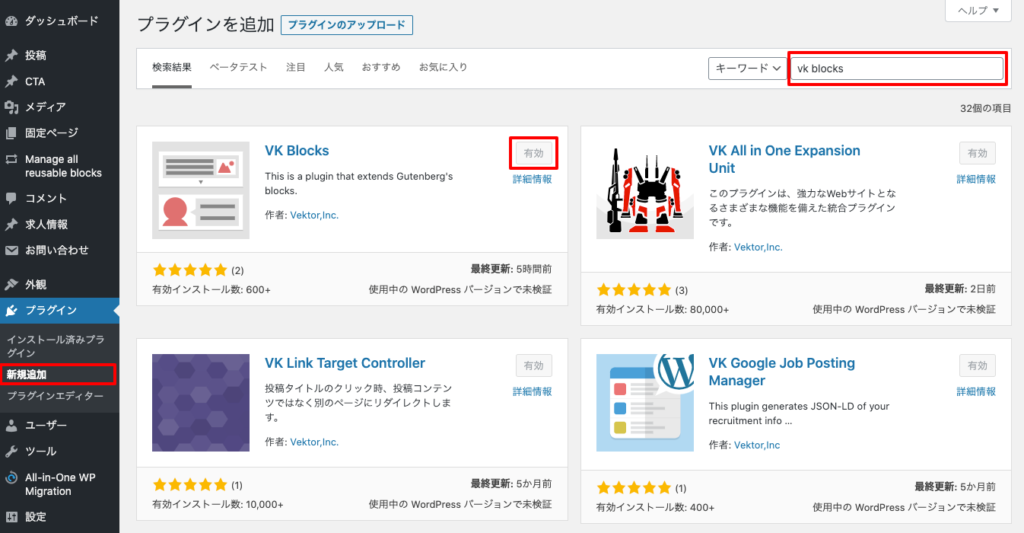Select インストール済みプラグイン submenu item
Screen dimensions: 1024x533
point(56,346)
